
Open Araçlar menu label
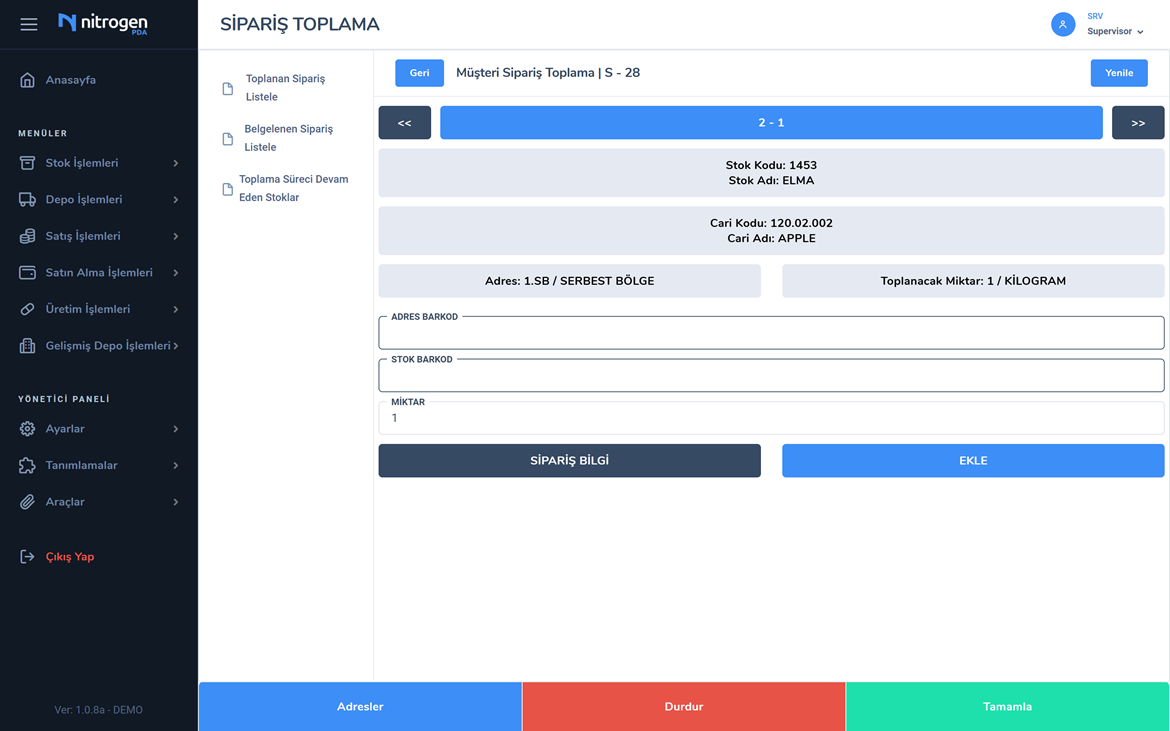pyautogui.click(x=65, y=502)
